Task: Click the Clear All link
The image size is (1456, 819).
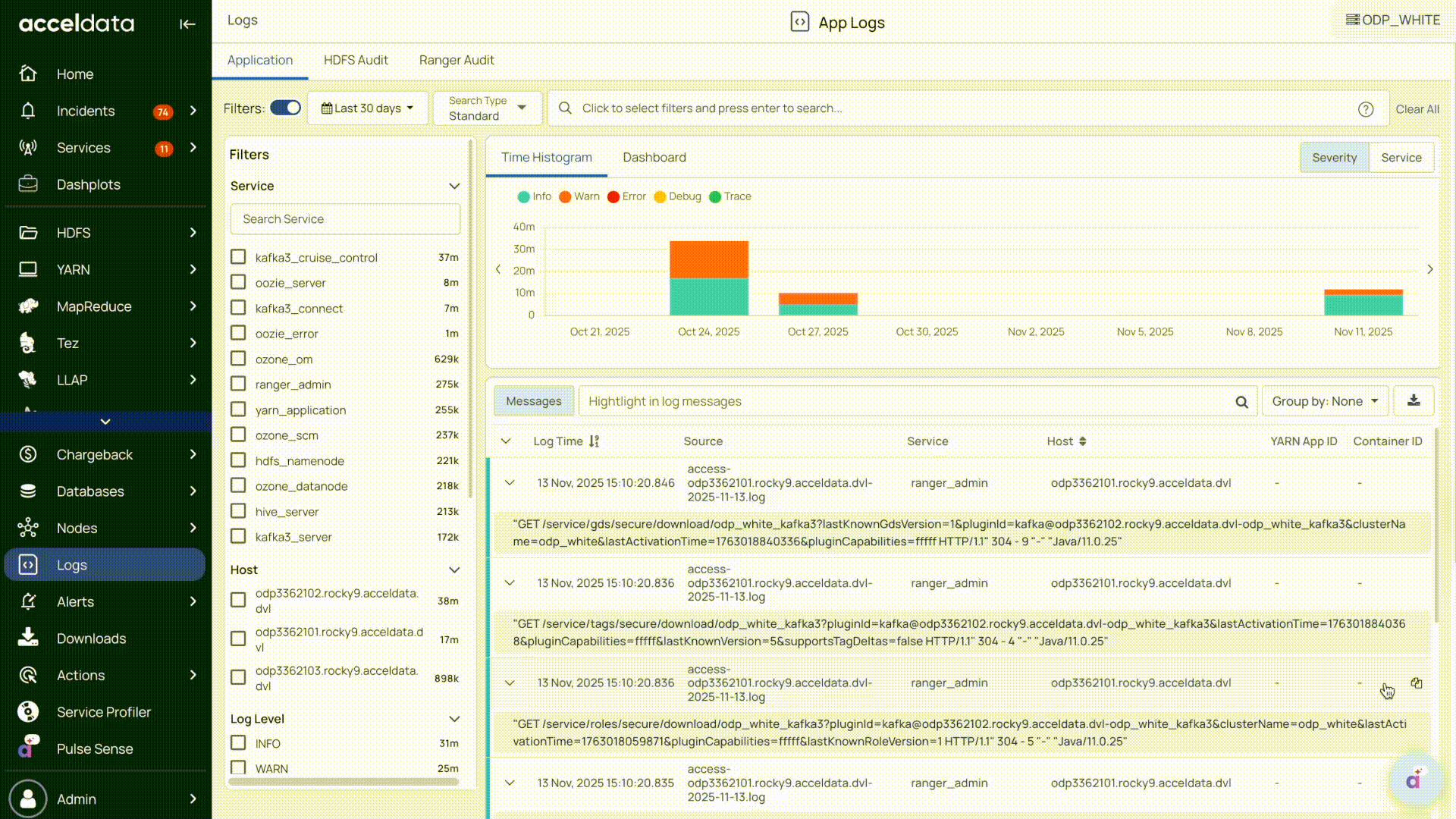Action: pos(1417,109)
